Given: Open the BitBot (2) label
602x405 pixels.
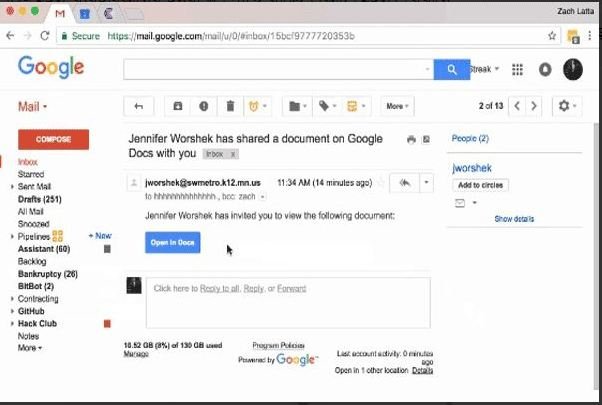Looking at the screenshot, I should point(36,286).
